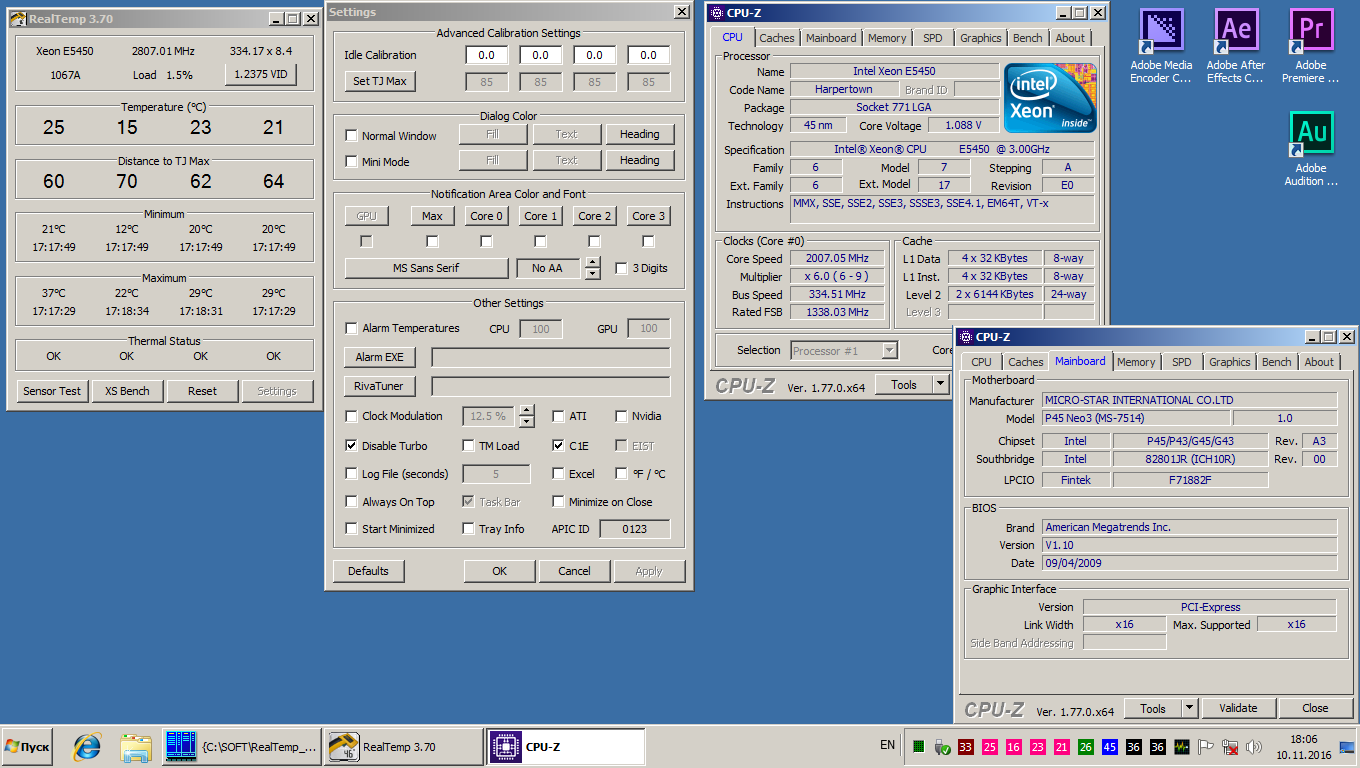Viewport: 1360px width, 768px height.
Task: Open the Adobe Media Encoder desktop shortcut
Action: tap(1161, 46)
